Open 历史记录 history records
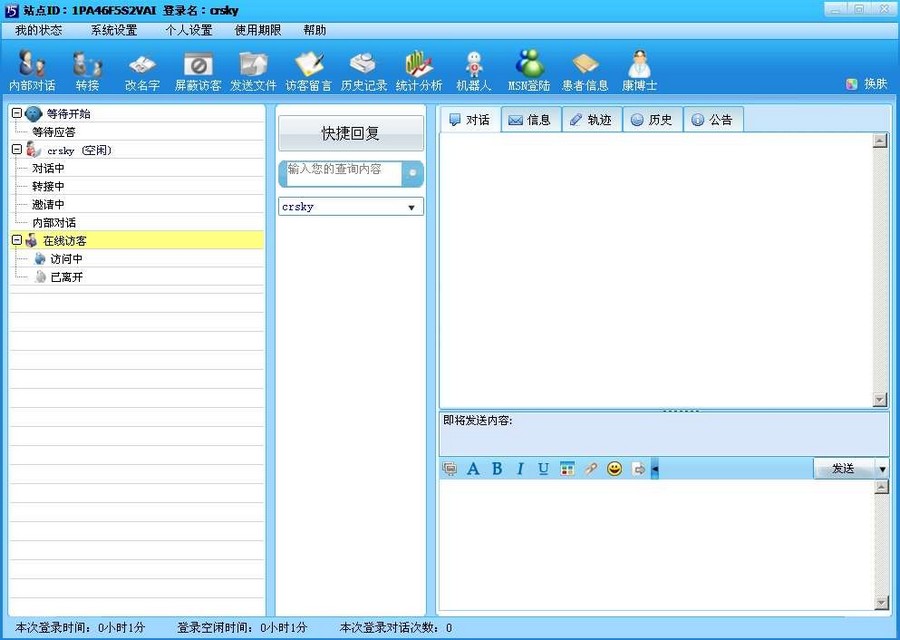Screen dimensions: 900x640 [x=363, y=71]
